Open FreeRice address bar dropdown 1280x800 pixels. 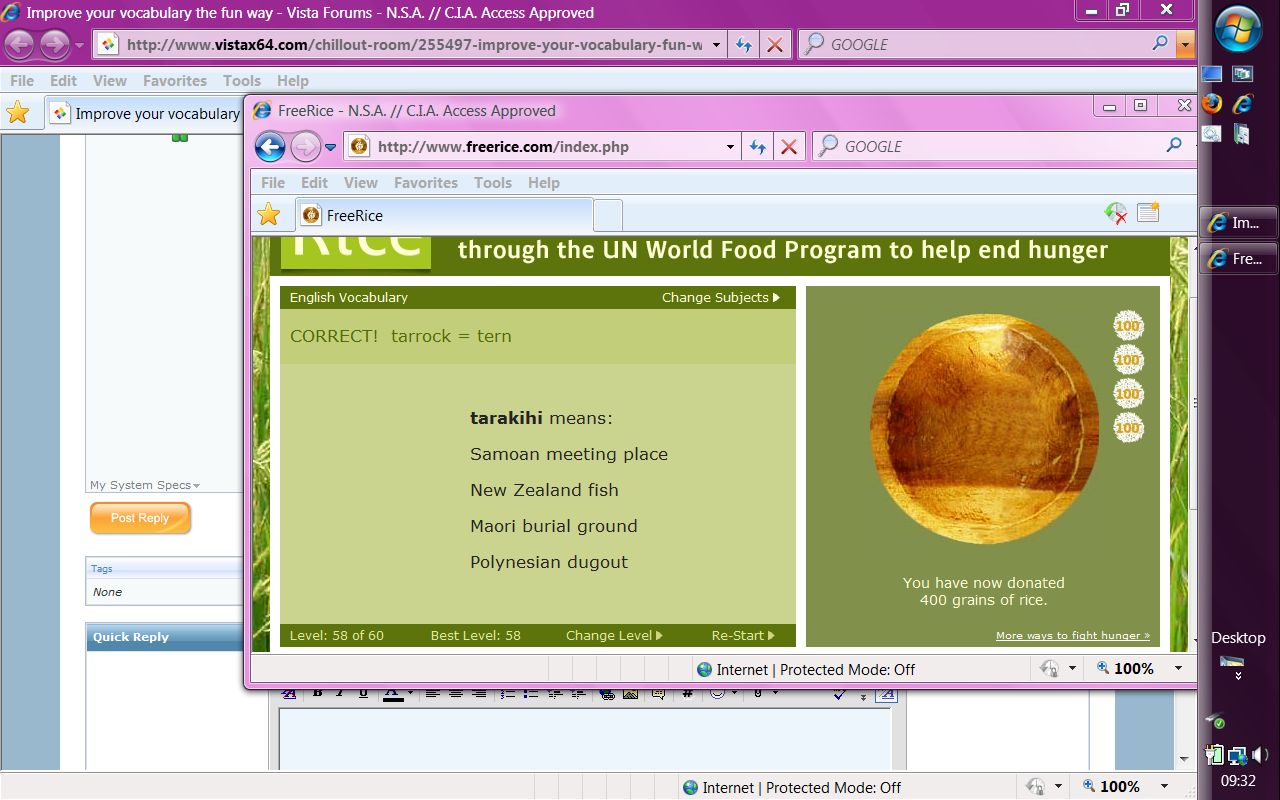730,147
